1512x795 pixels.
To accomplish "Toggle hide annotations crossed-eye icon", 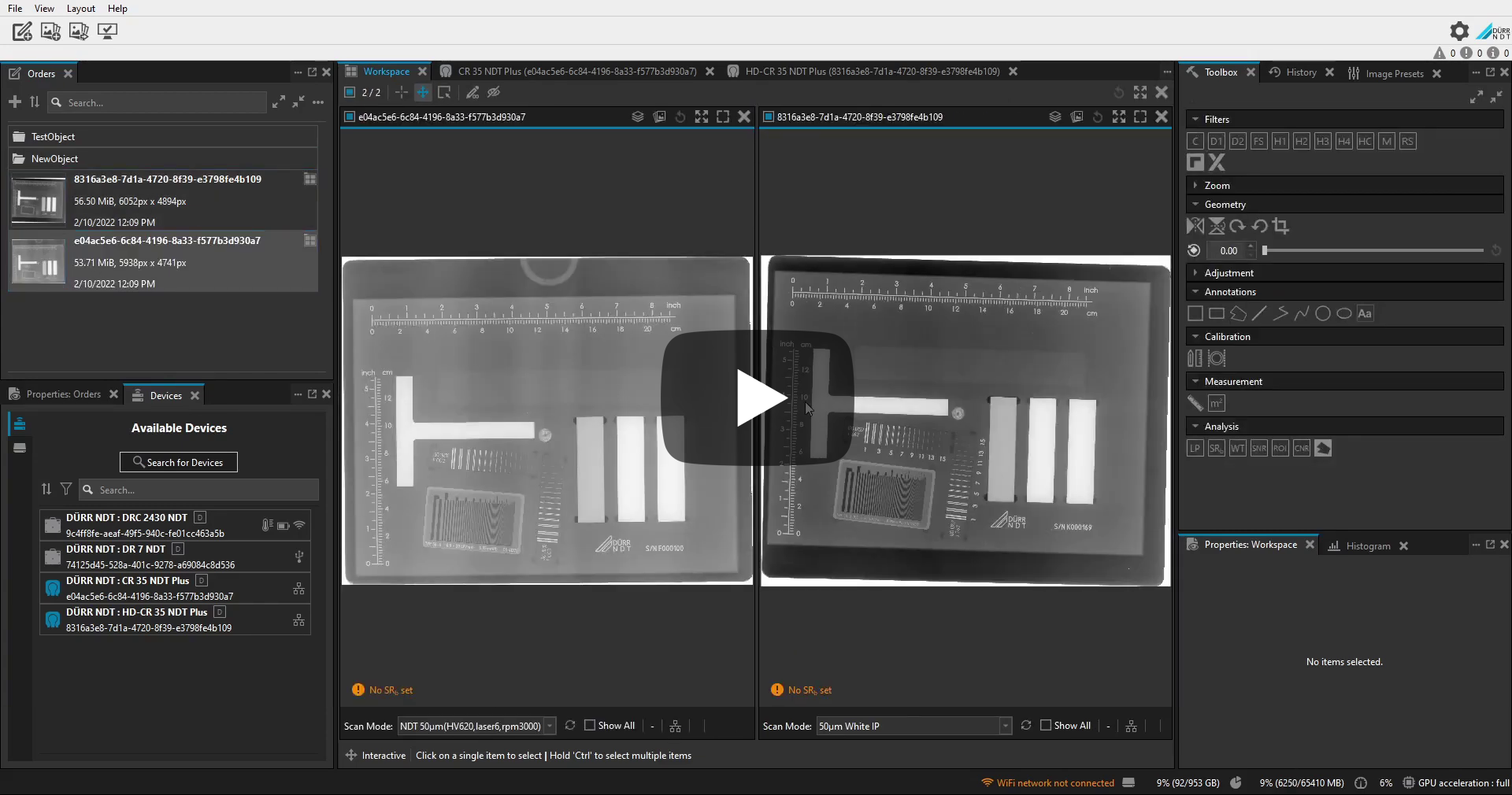I will click(x=494, y=93).
